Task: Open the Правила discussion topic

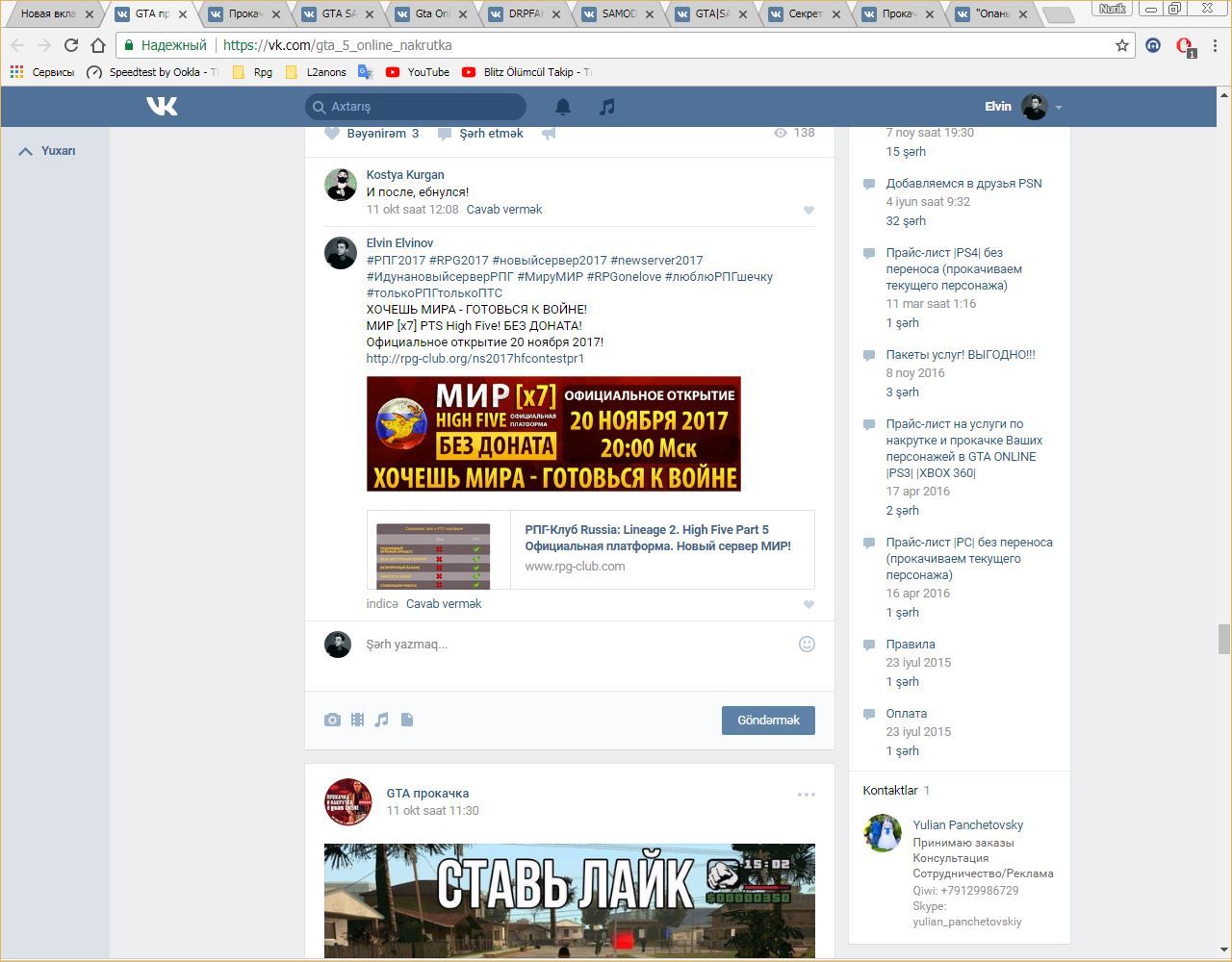Action: coord(911,645)
